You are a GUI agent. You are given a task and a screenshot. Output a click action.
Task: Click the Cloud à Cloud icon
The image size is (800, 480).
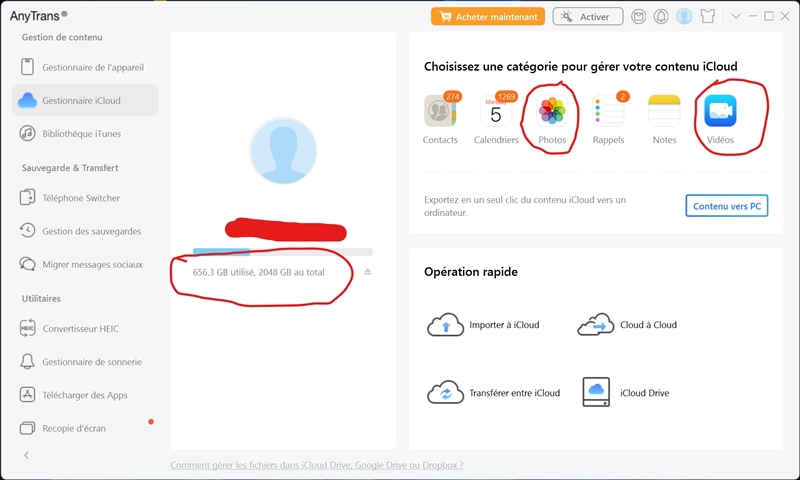(x=595, y=325)
